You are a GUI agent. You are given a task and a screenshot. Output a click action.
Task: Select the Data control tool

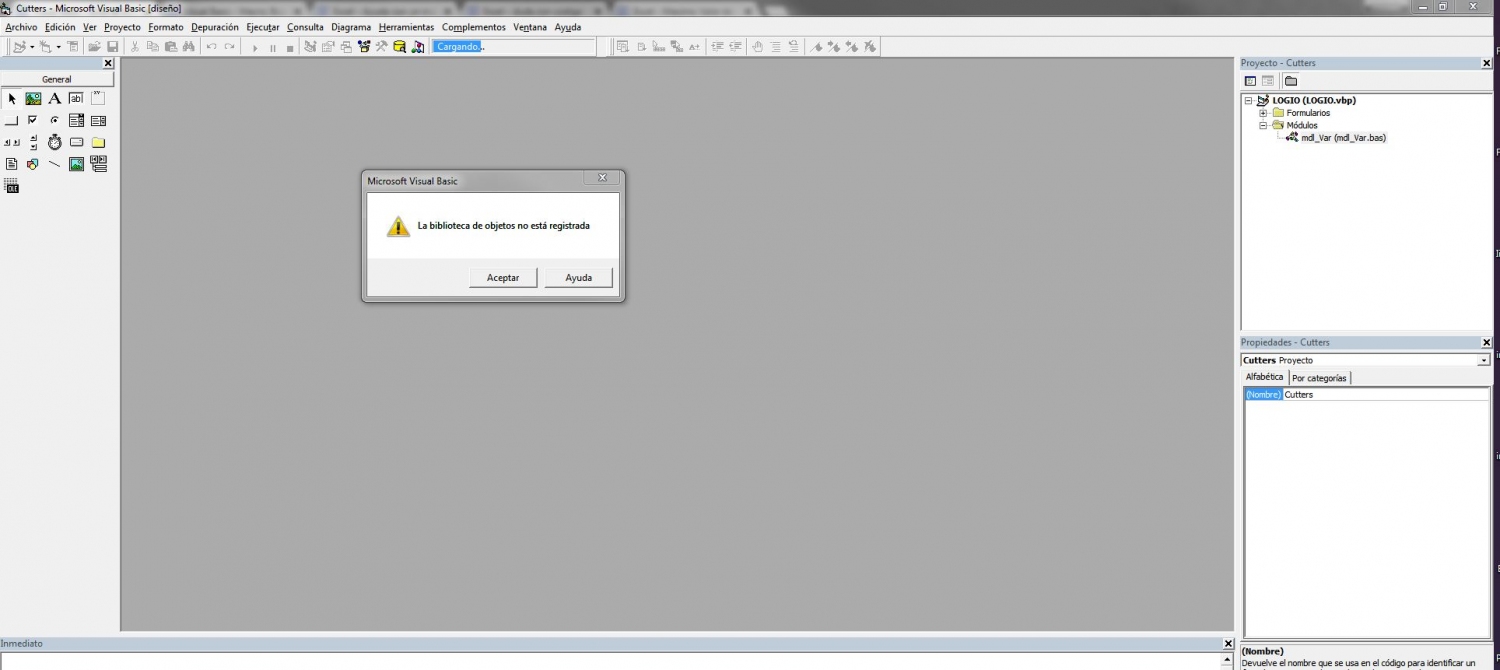98,164
